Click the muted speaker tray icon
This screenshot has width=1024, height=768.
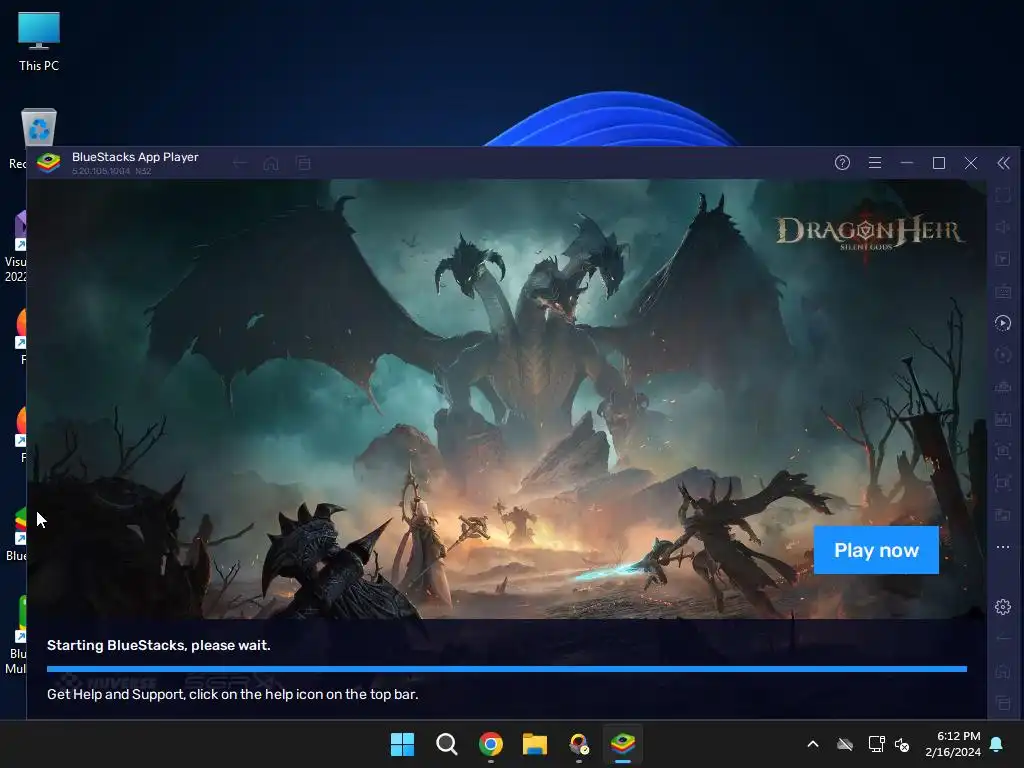[x=902, y=744]
